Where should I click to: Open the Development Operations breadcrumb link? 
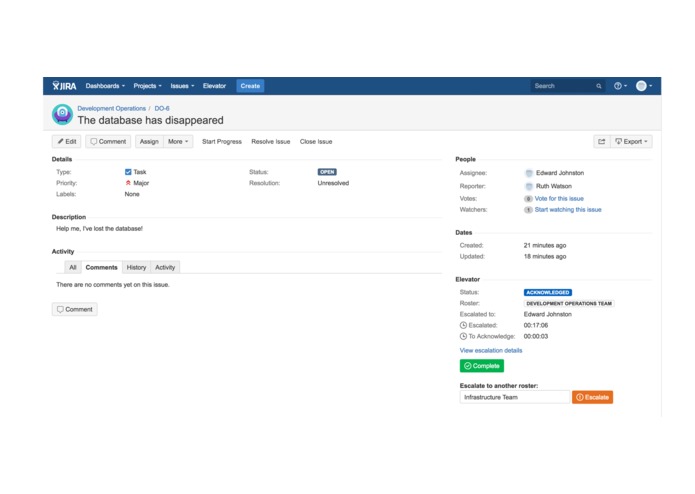(111, 108)
